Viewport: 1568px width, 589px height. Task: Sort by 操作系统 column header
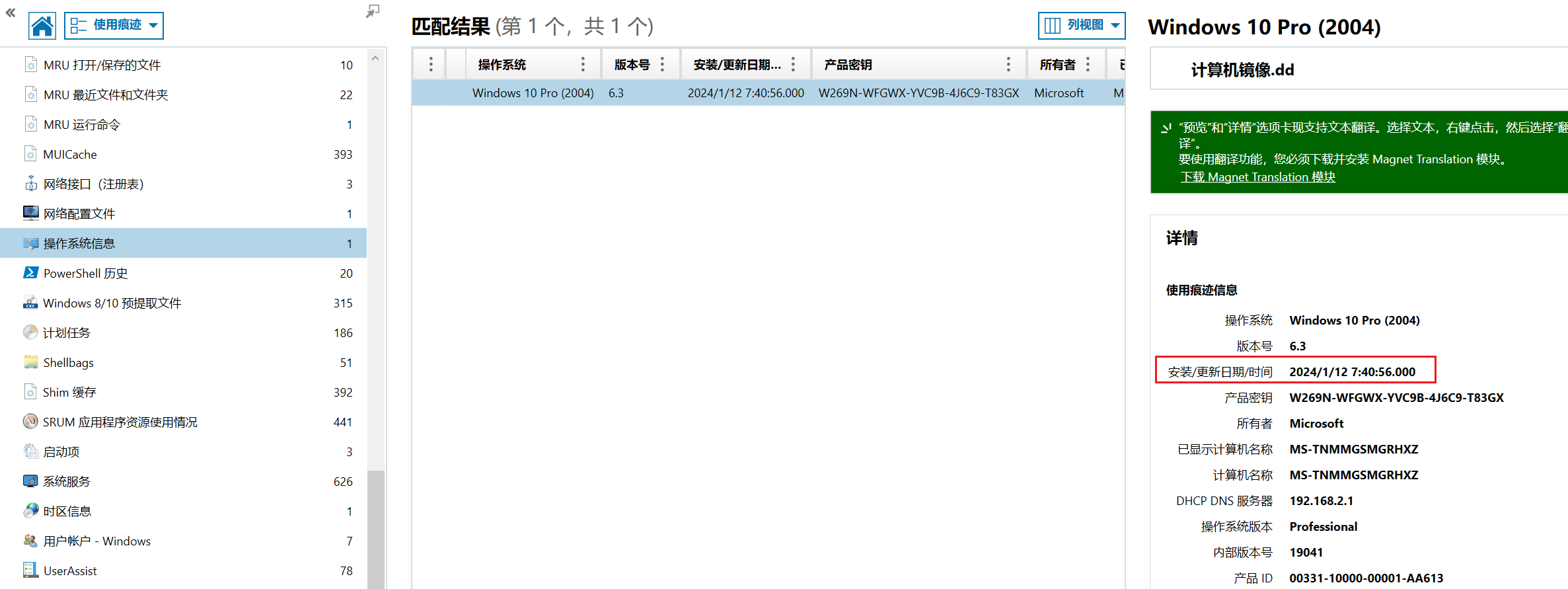coord(502,65)
